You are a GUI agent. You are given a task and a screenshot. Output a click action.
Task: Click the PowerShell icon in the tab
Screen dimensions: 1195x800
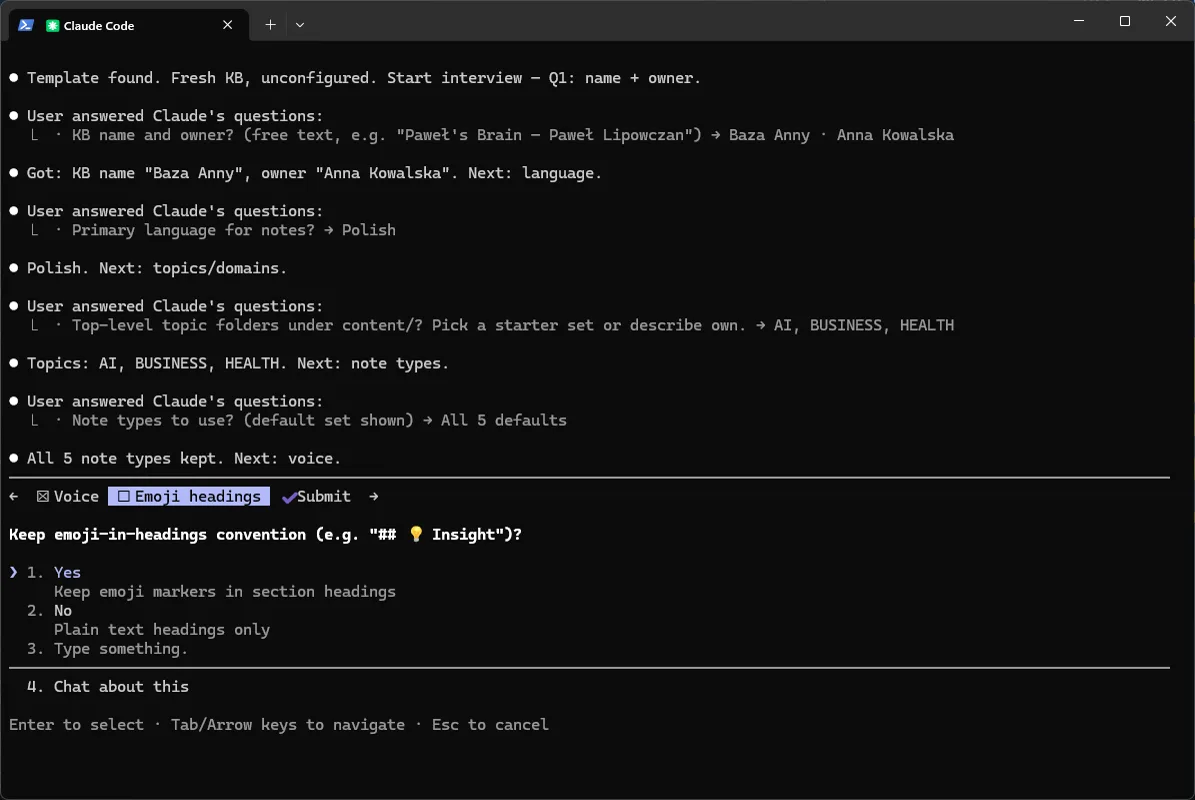pyautogui.click(x=26, y=25)
